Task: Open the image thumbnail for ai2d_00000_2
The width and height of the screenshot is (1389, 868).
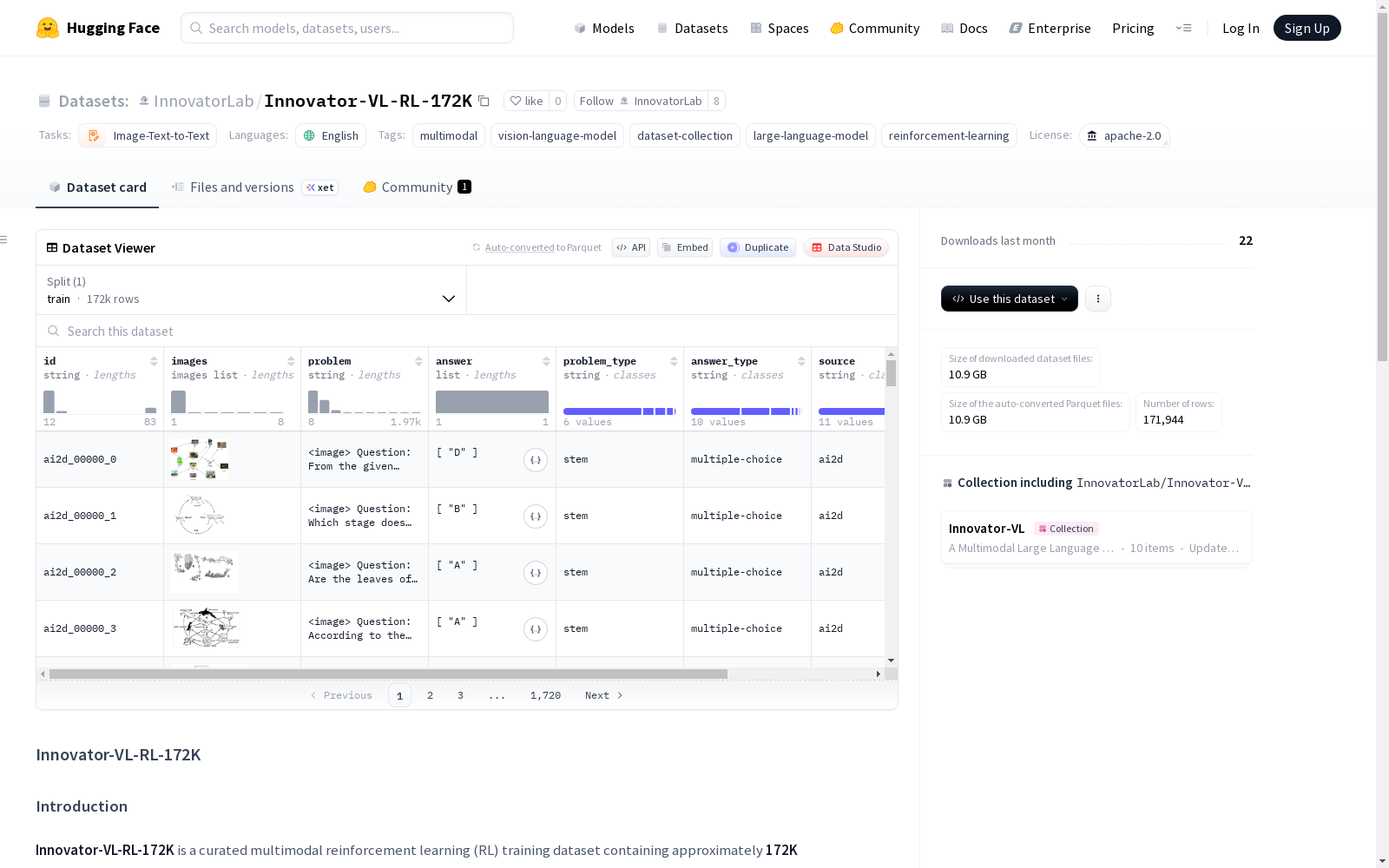Action: (x=205, y=571)
